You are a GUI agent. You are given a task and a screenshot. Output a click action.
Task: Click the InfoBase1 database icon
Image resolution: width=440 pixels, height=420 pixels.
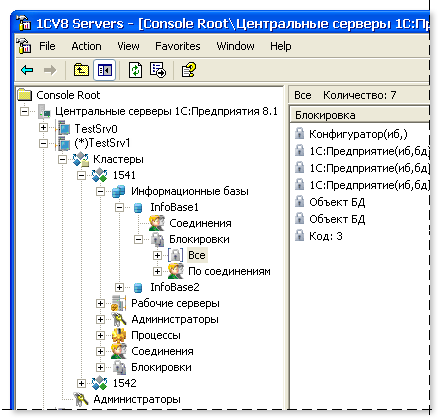[x=138, y=208]
